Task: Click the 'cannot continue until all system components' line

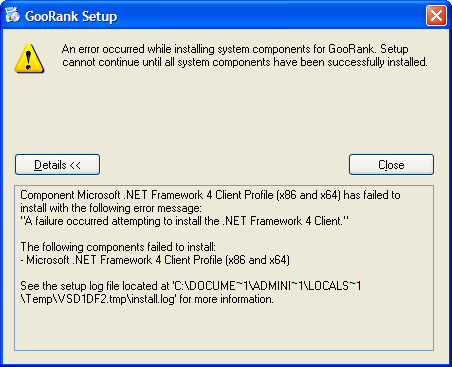Action: click(x=245, y=62)
